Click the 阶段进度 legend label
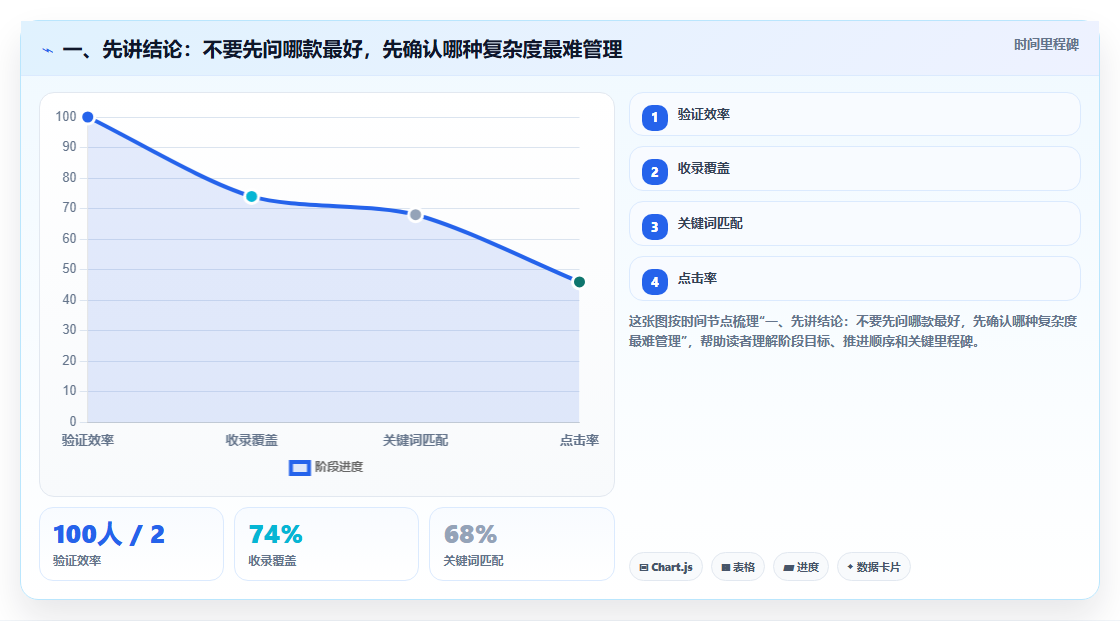1120x621 pixels. click(x=339, y=467)
